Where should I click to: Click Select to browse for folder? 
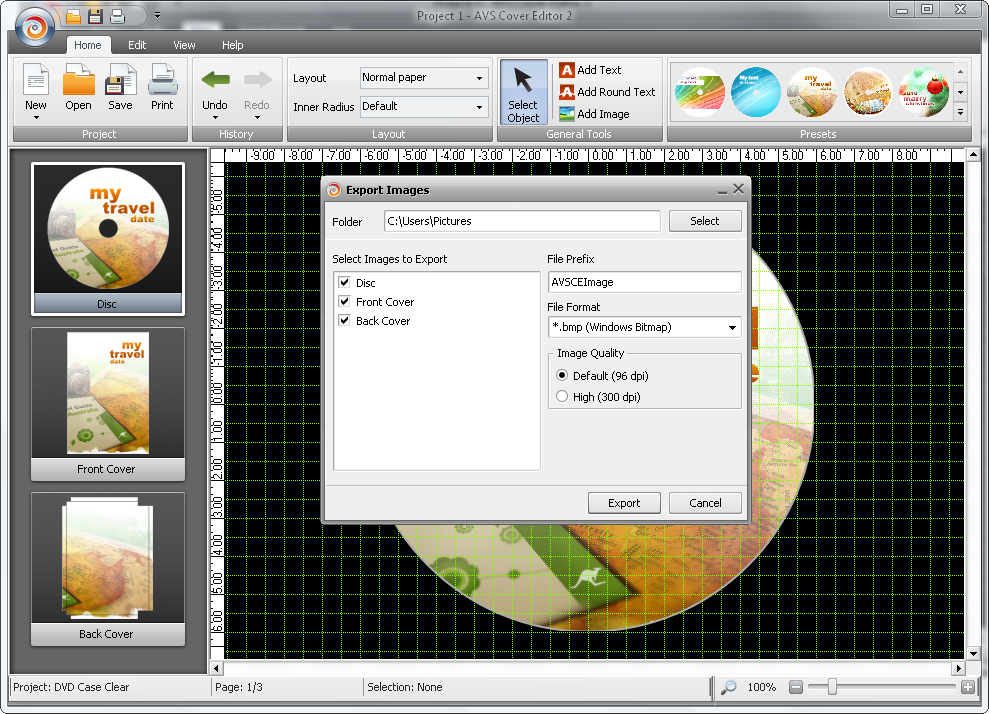click(x=704, y=221)
